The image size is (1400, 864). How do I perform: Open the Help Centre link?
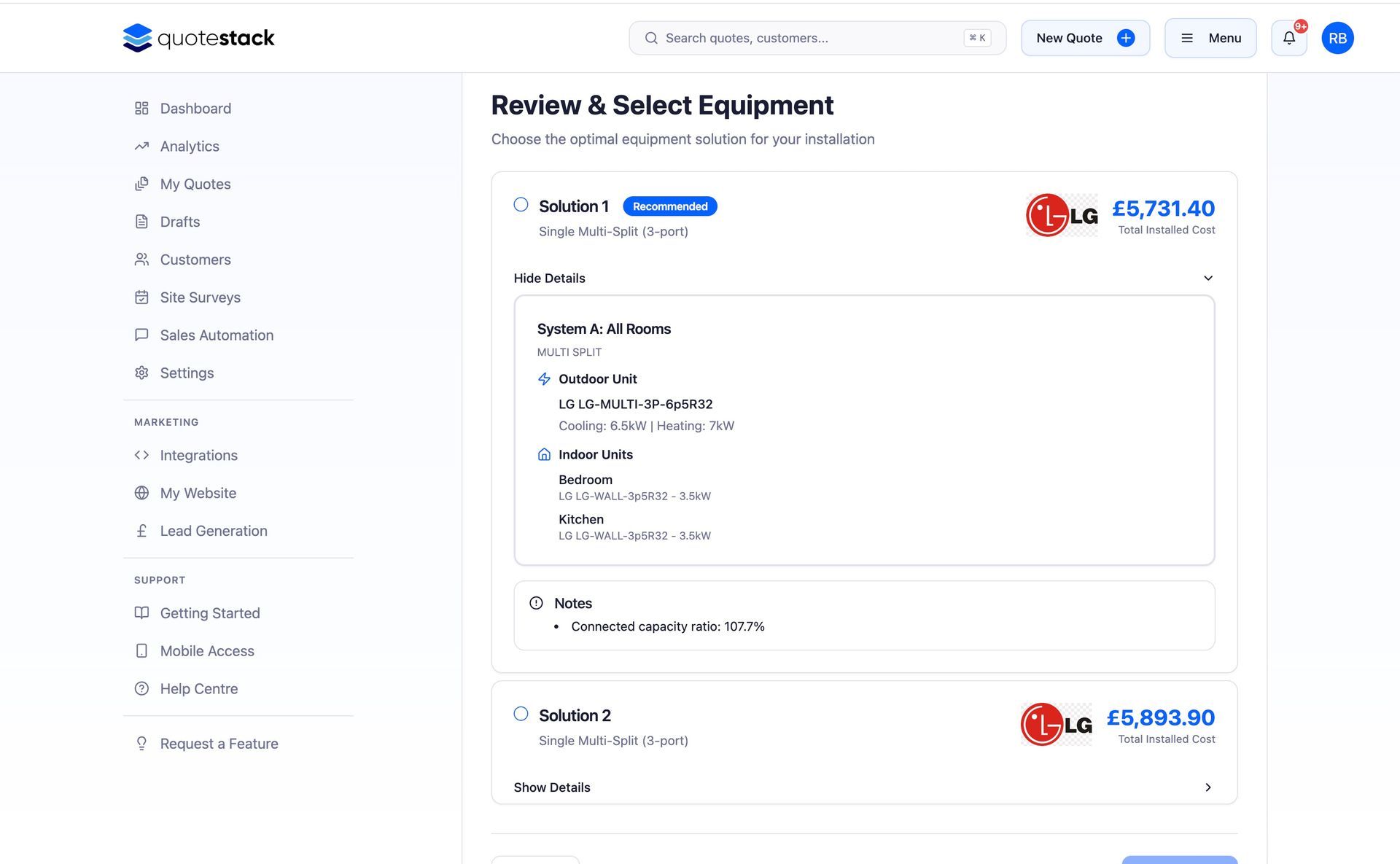pos(198,688)
